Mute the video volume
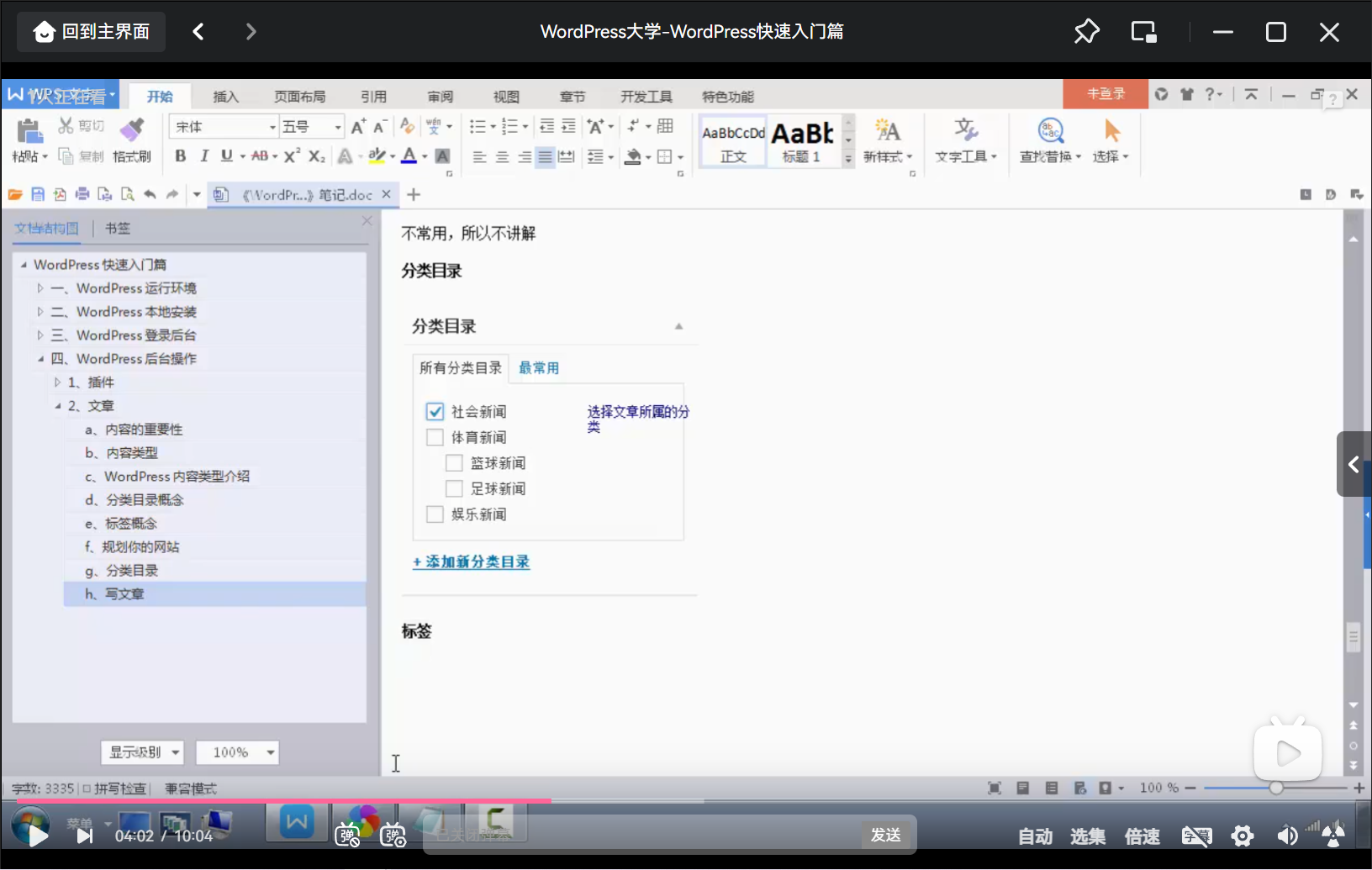Viewport: 1372px width, 870px height. (x=1287, y=836)
